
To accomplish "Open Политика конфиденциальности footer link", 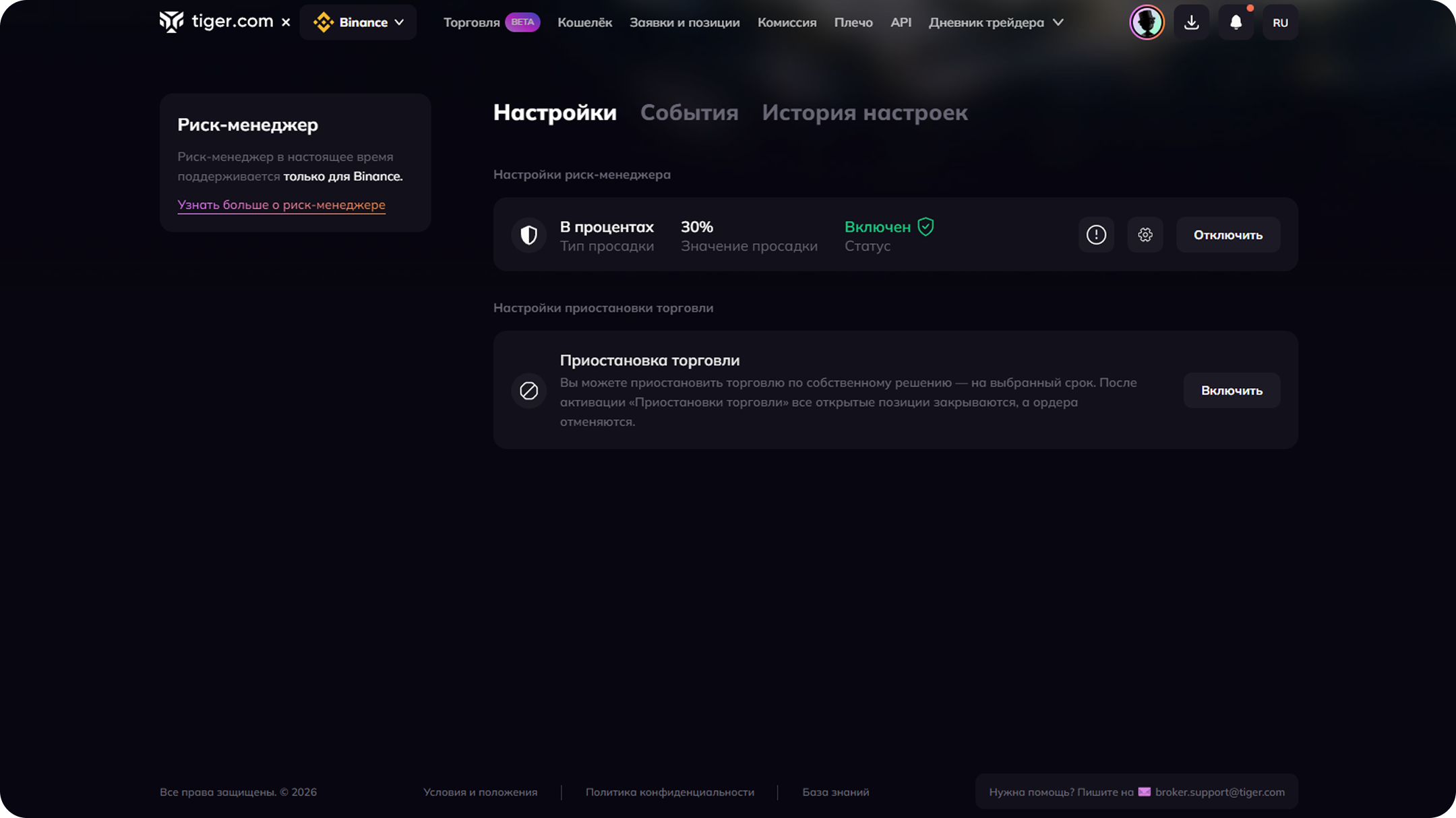I will click(x=669, y=792).
